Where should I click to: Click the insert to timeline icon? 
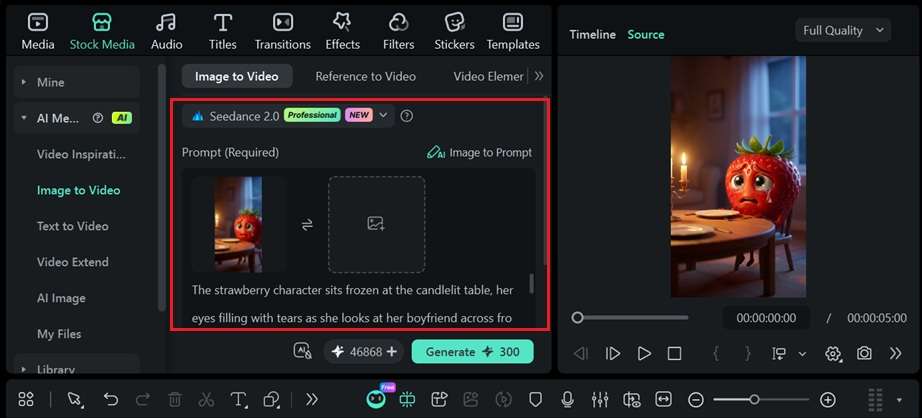coord(779,353)
